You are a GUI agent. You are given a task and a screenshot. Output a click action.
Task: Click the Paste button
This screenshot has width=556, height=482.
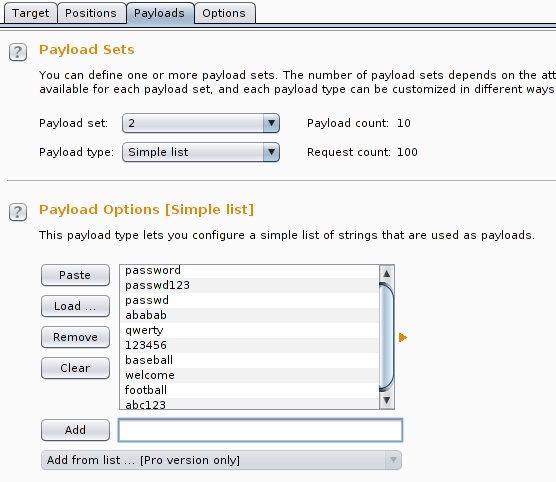click(x=75, y=275)
